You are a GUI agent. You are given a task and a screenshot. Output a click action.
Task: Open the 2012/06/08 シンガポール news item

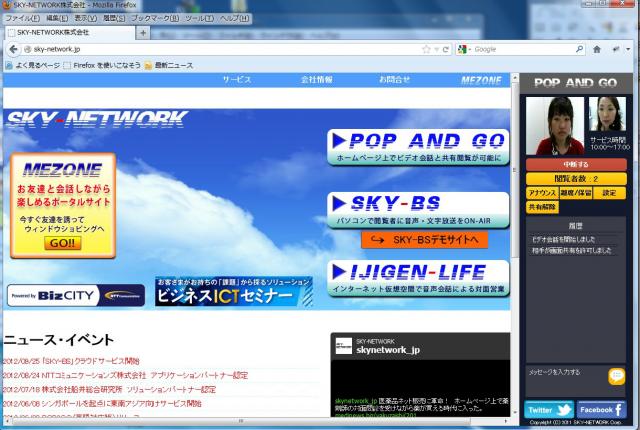(x=102, y=403)
